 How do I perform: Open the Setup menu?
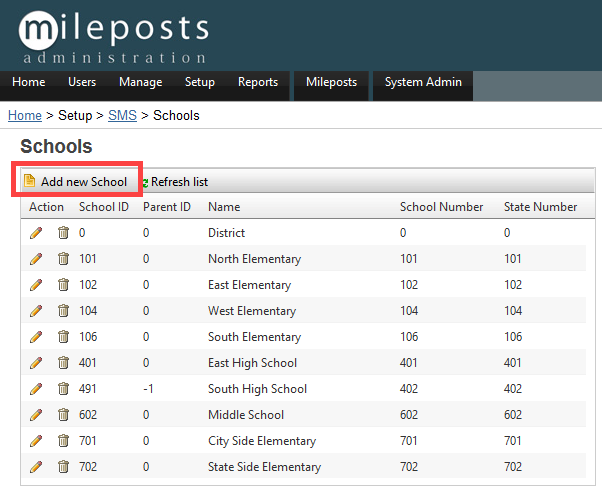tap(200, 82)
